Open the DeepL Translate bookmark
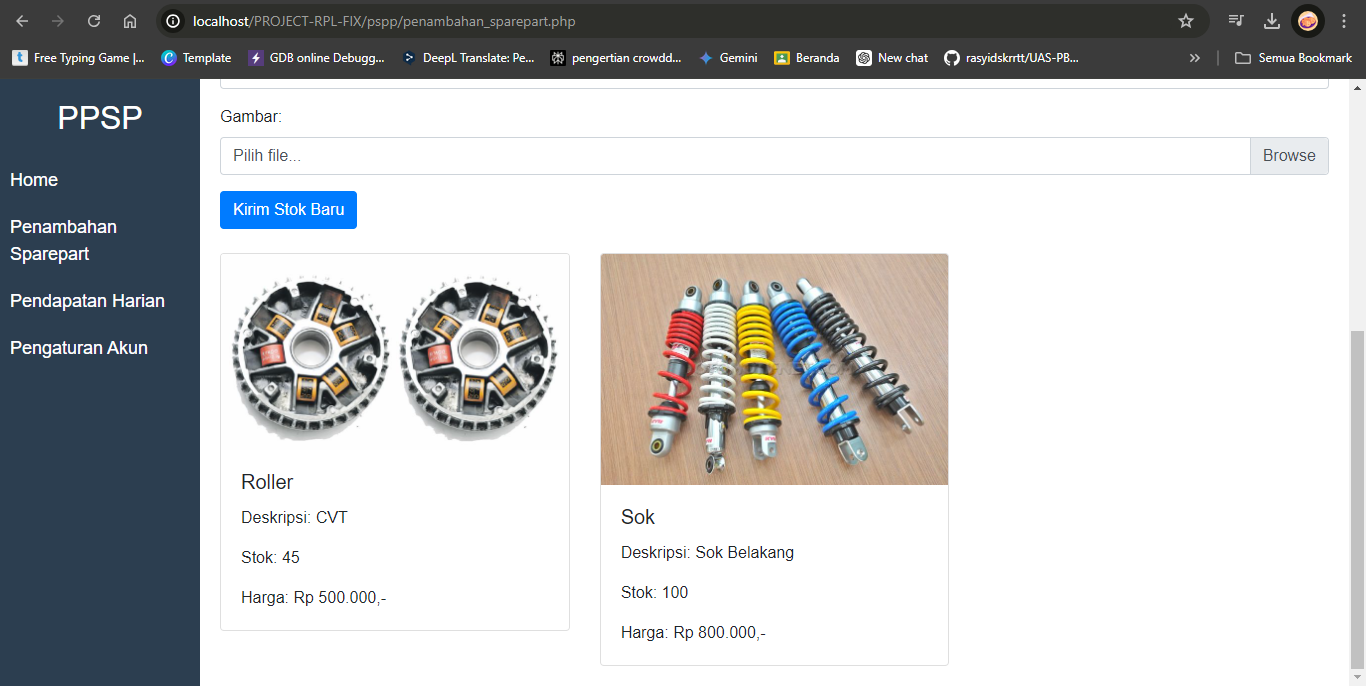The width and height of the screenshot is (1366, 686). 468,58
